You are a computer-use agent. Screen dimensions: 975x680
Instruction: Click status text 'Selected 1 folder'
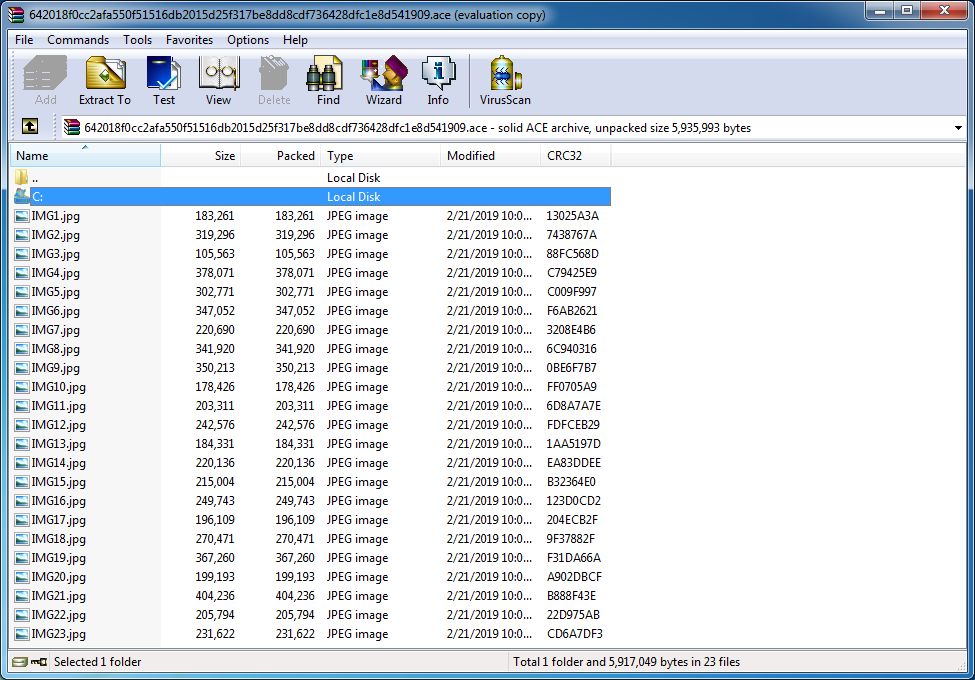coord(98,662)
